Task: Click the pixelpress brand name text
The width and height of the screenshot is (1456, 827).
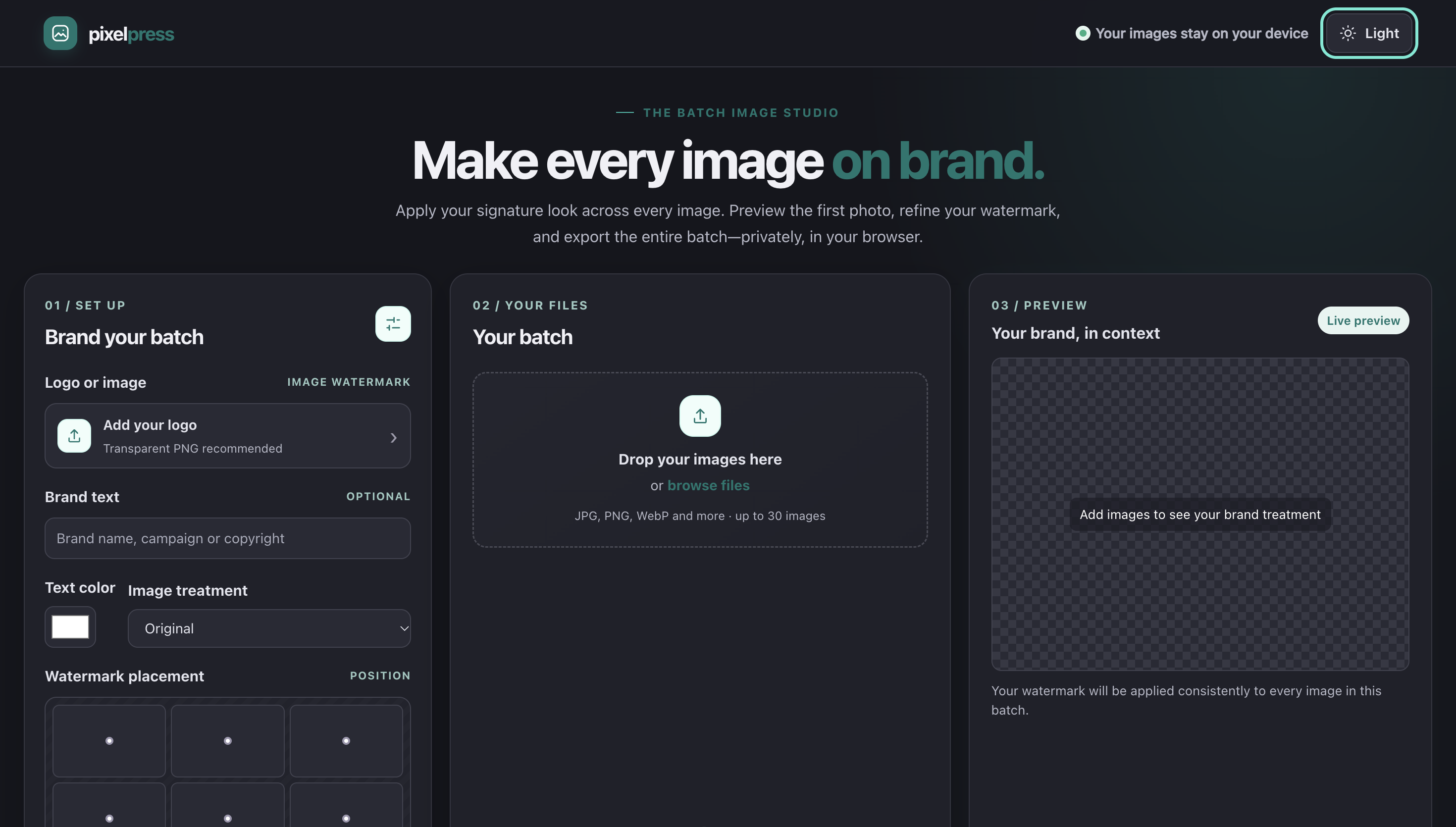Action: 131,34
